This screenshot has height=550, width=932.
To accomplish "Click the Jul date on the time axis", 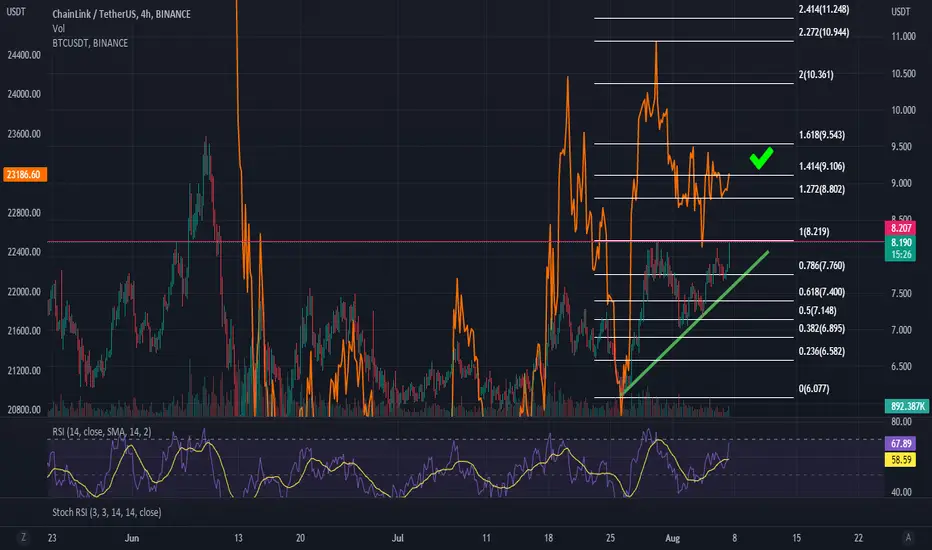I will 398,538.
